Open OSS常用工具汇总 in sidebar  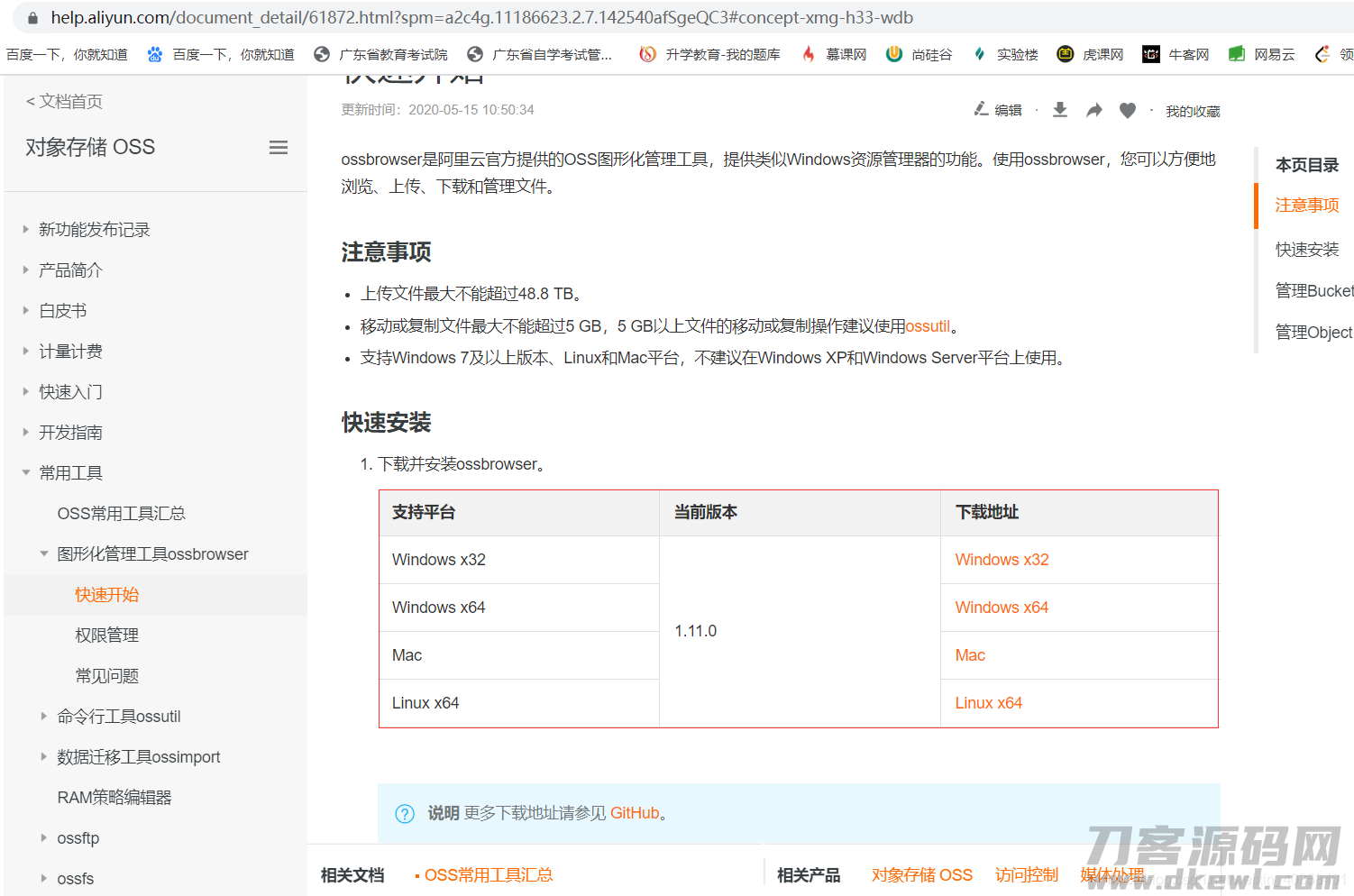coord(122,514)
